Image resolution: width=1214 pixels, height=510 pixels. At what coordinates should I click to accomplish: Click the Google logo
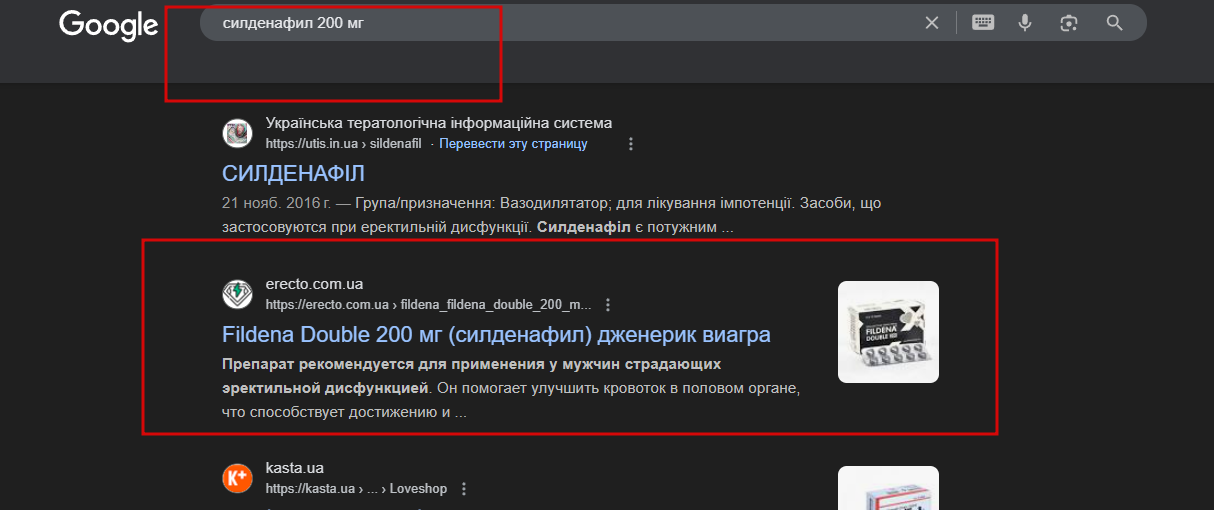pyautogui.click(x=109, y=24)
